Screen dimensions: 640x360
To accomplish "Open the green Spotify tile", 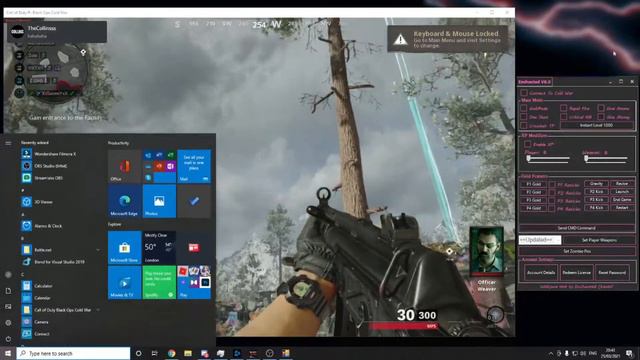I will pos(159,282).
